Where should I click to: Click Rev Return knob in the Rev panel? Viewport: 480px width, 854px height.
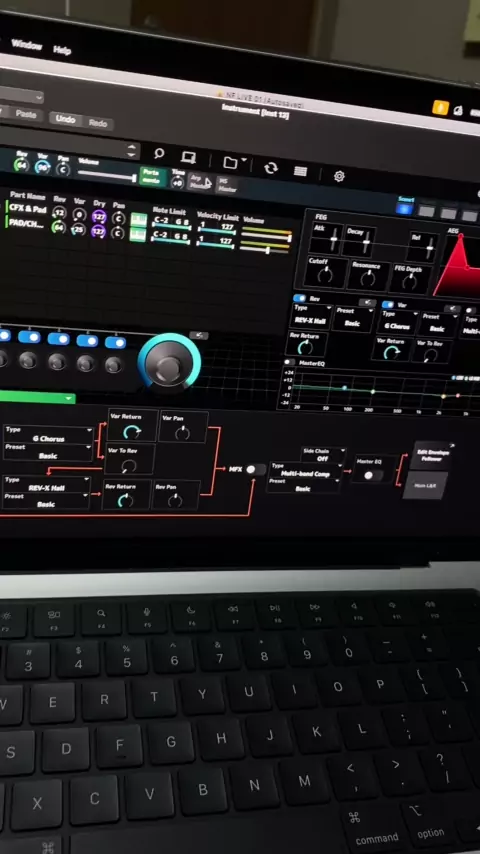click(x=305, y=347)
